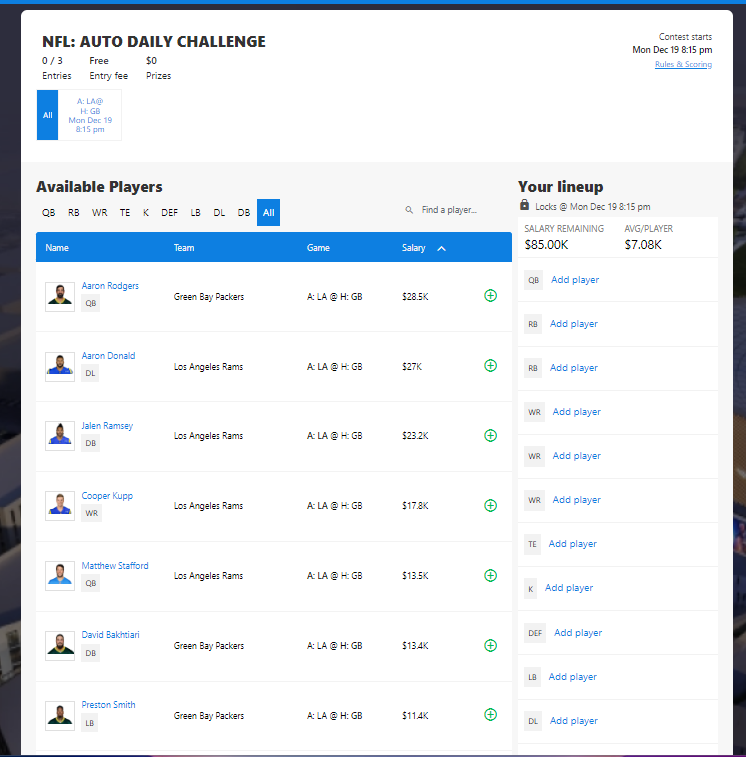Open Rules & Scoring link
The height and width of the screenshot is (757, 746).
683,64
